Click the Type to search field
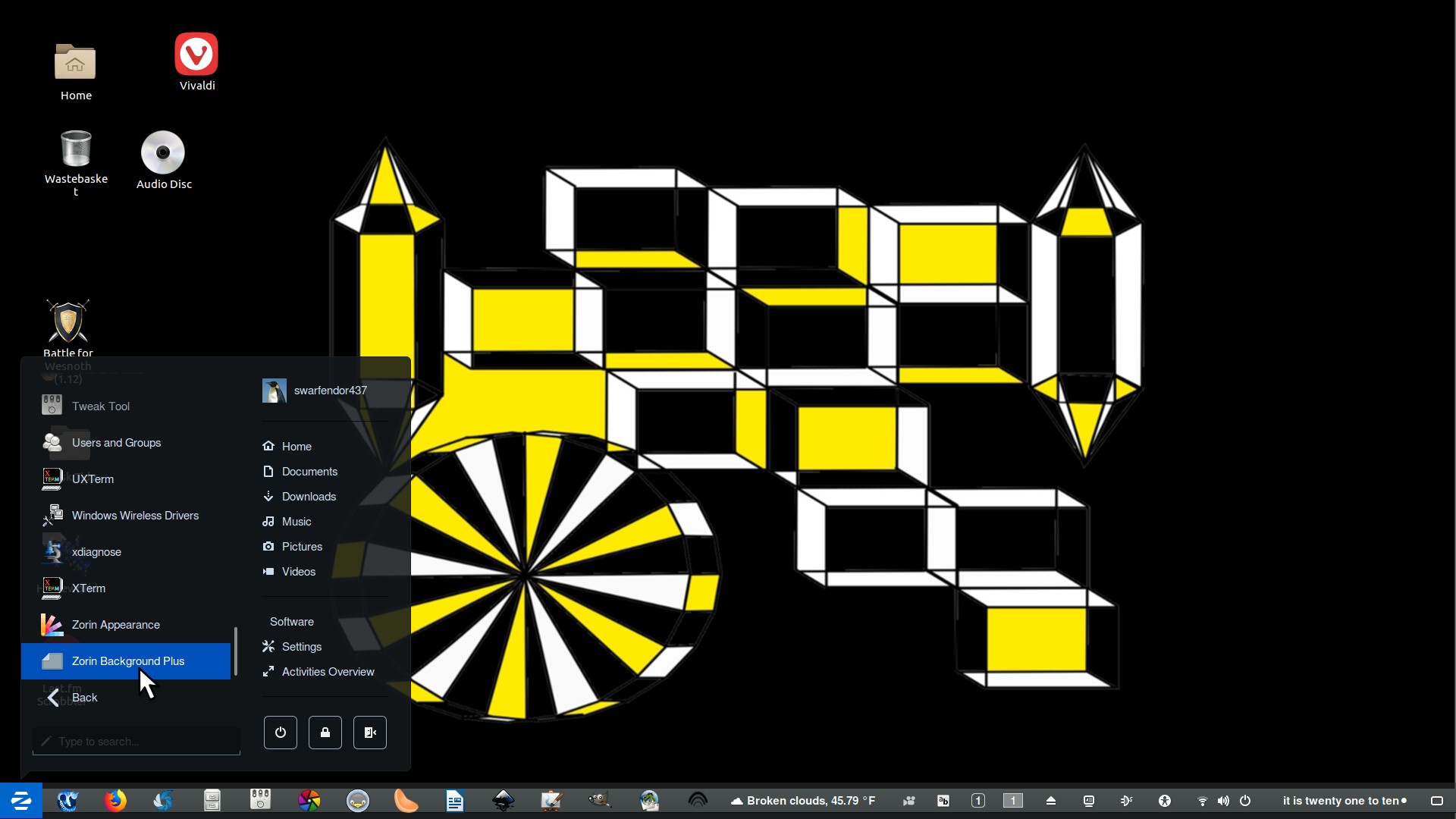Viewport: 1456px width, 819px height. pos(136,742)
